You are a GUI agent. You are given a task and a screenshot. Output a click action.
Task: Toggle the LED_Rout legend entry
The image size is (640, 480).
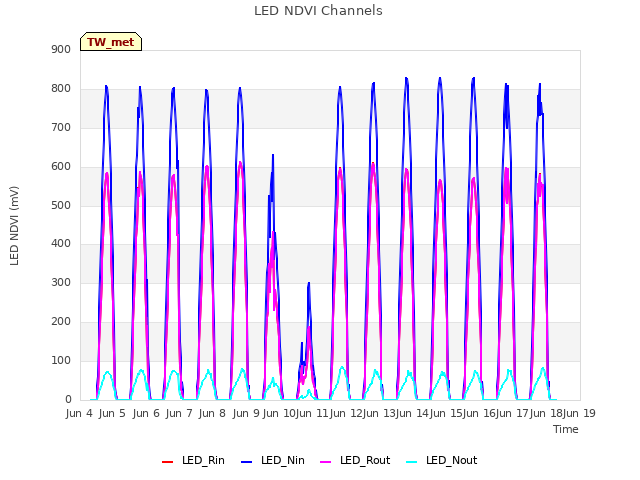[x=355, y=461]
